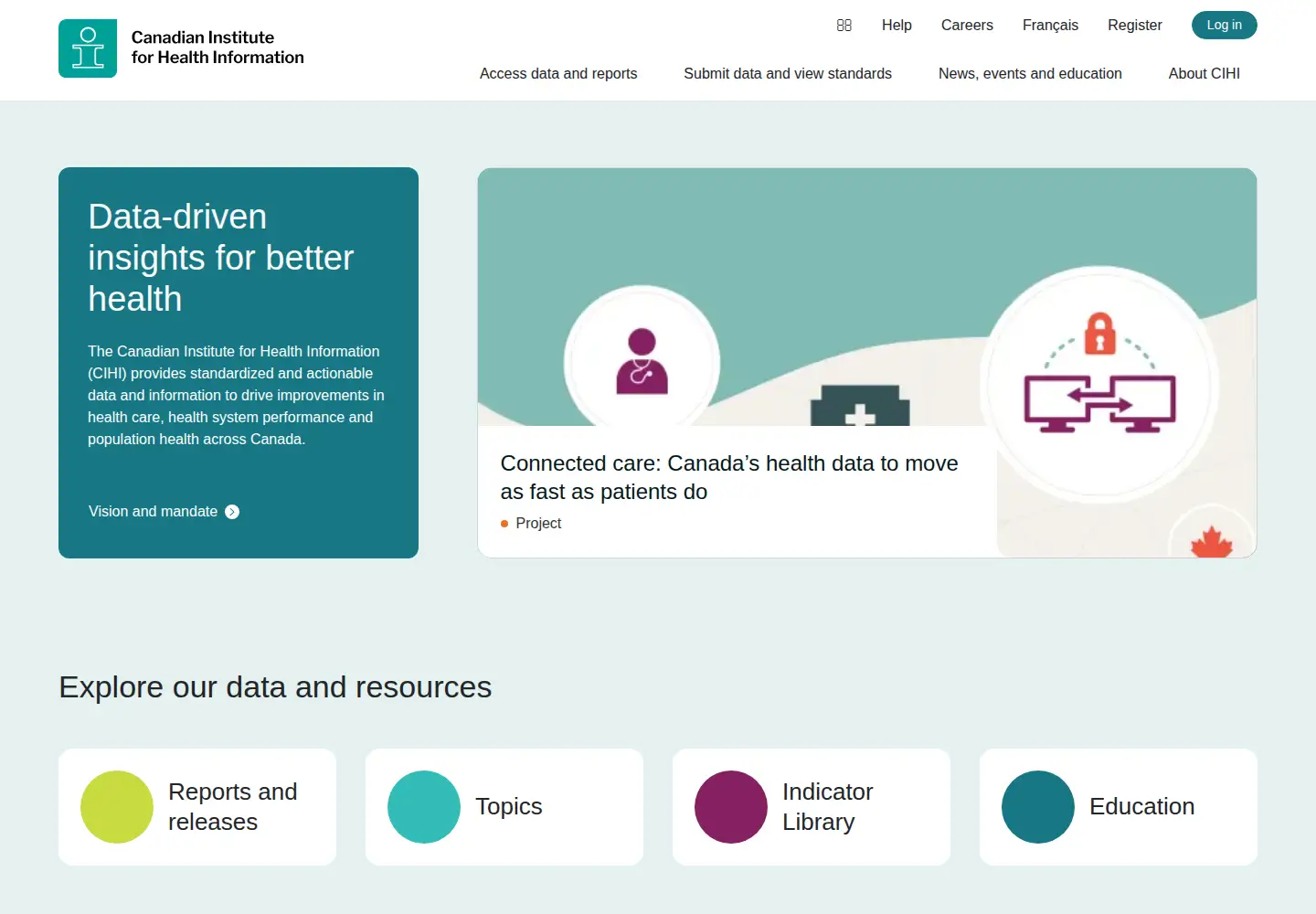1316x914 pixels.
Task: Open the Connected care article headline
Action: coord(729,477)
